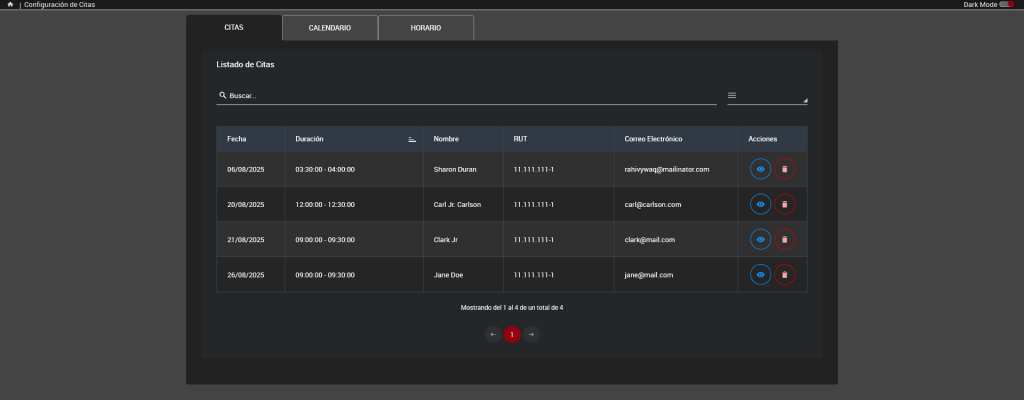
Task: Go to next page arrow
Action: point(531,334)
